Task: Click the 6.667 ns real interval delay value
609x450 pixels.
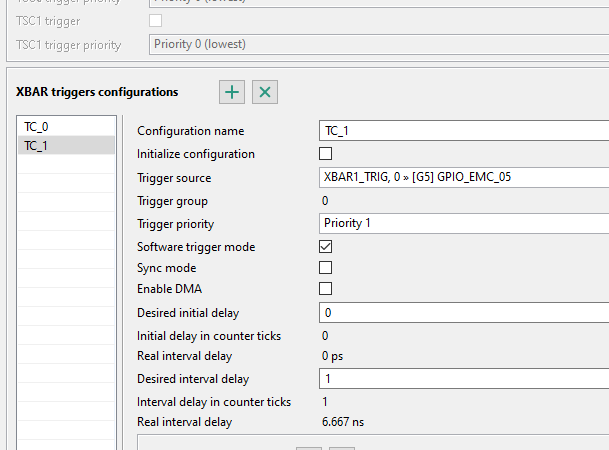Action: coord(343,422)
